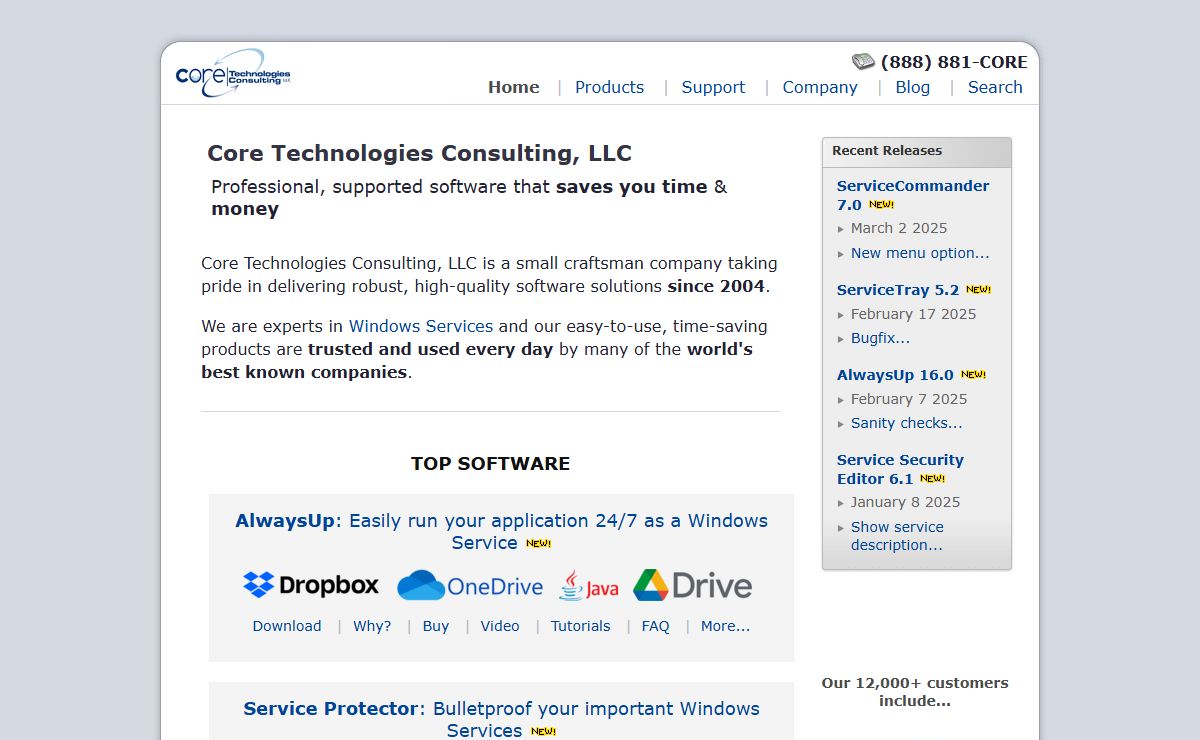This screenshot has height=740, width=1200.
Task: Follow the 'Sanity checks...' link
Action: [906, 423]
